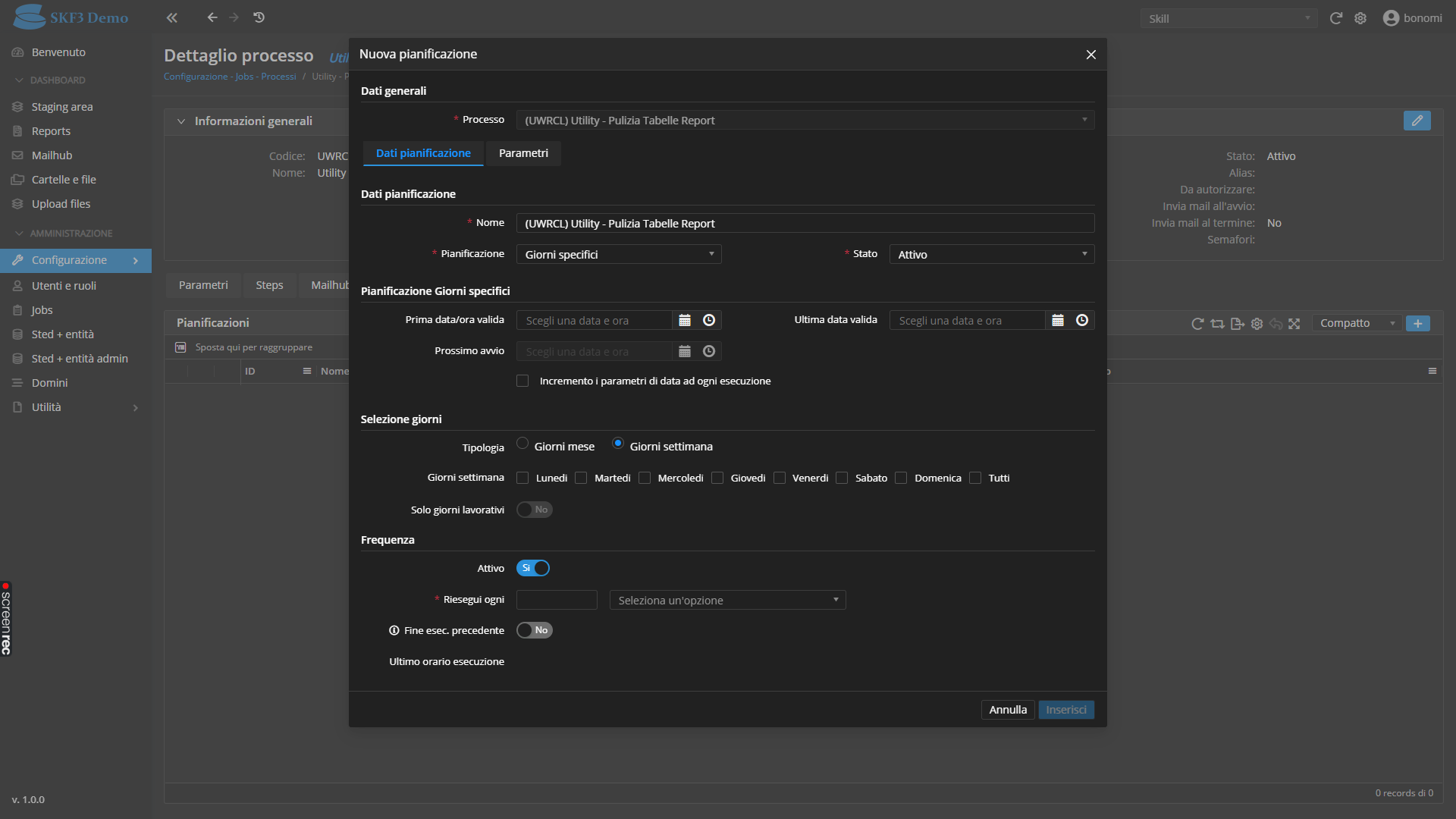This screenshot has height=819, width=1456.
Task: Check the Mercoledì checkbox
Action: pos(645,478)
